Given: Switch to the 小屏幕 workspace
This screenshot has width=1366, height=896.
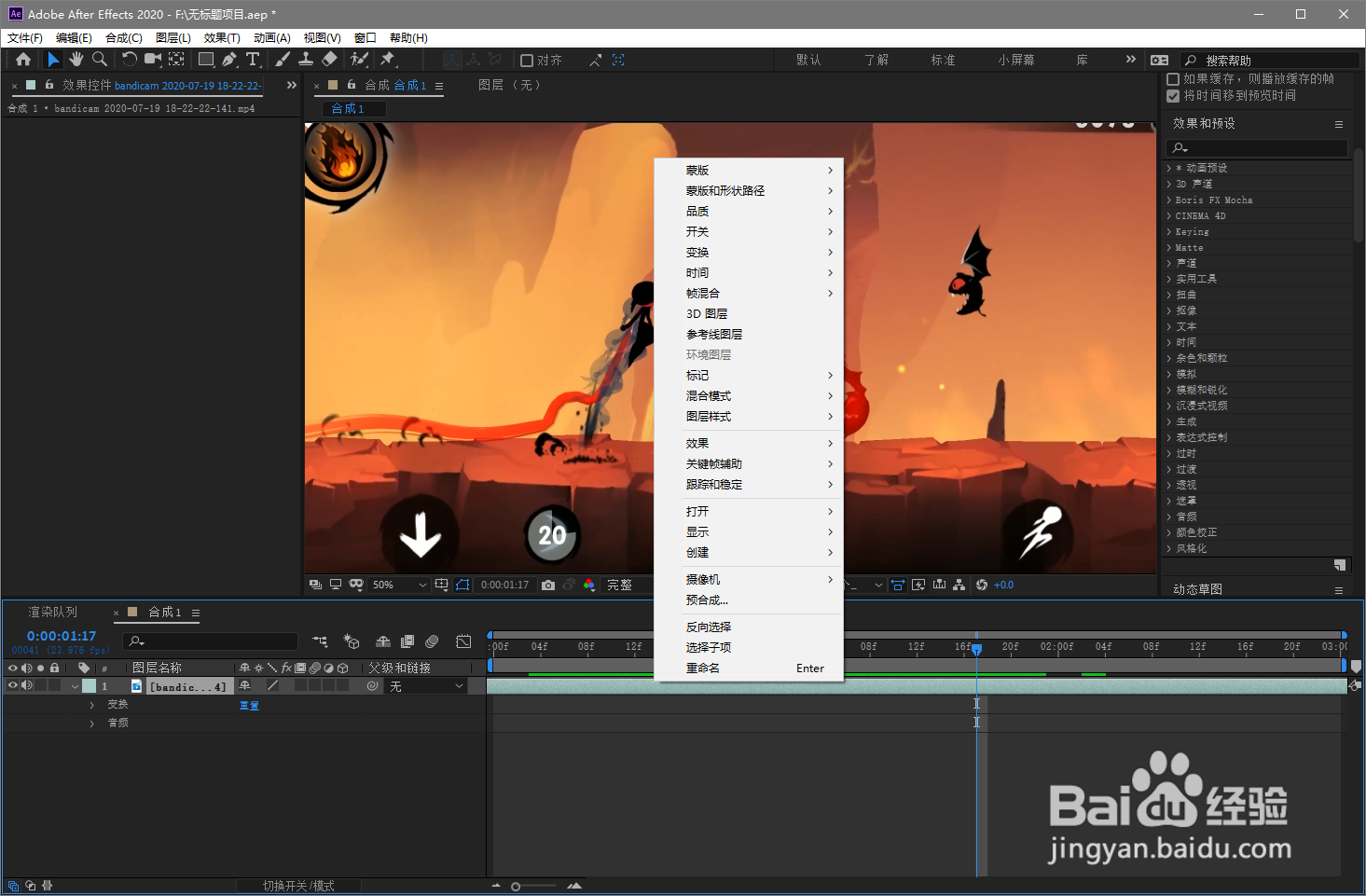Looking at the screenshot, I should click(x=1016, y=60).
